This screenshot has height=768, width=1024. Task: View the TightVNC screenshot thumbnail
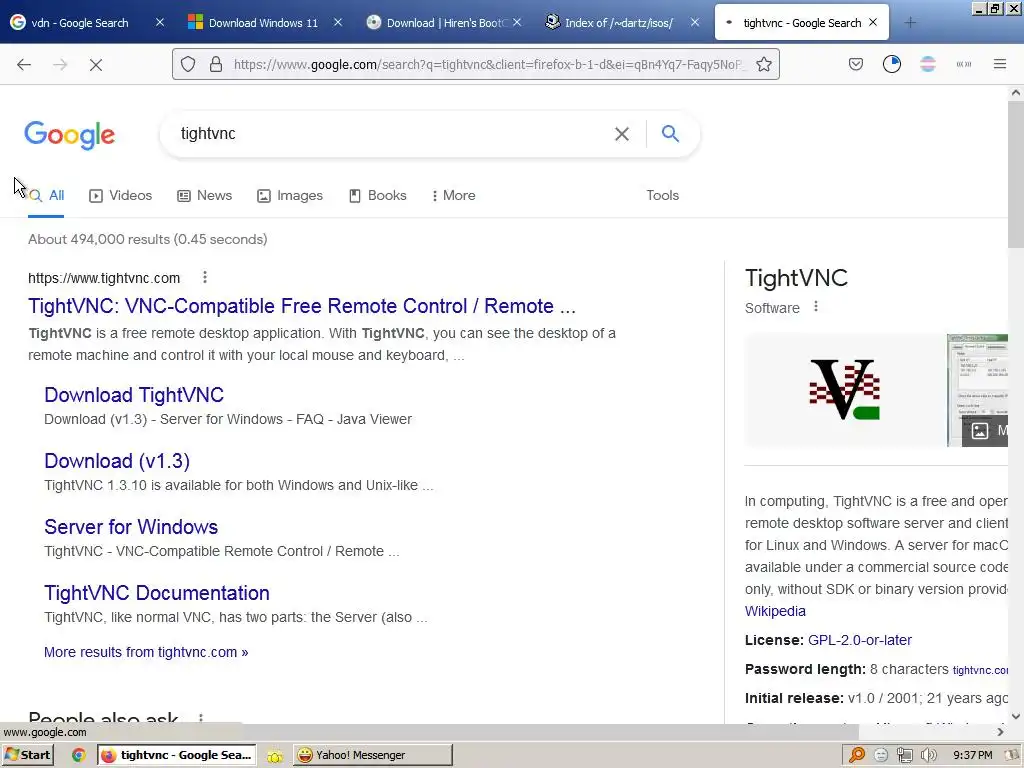tap(978, 390)
